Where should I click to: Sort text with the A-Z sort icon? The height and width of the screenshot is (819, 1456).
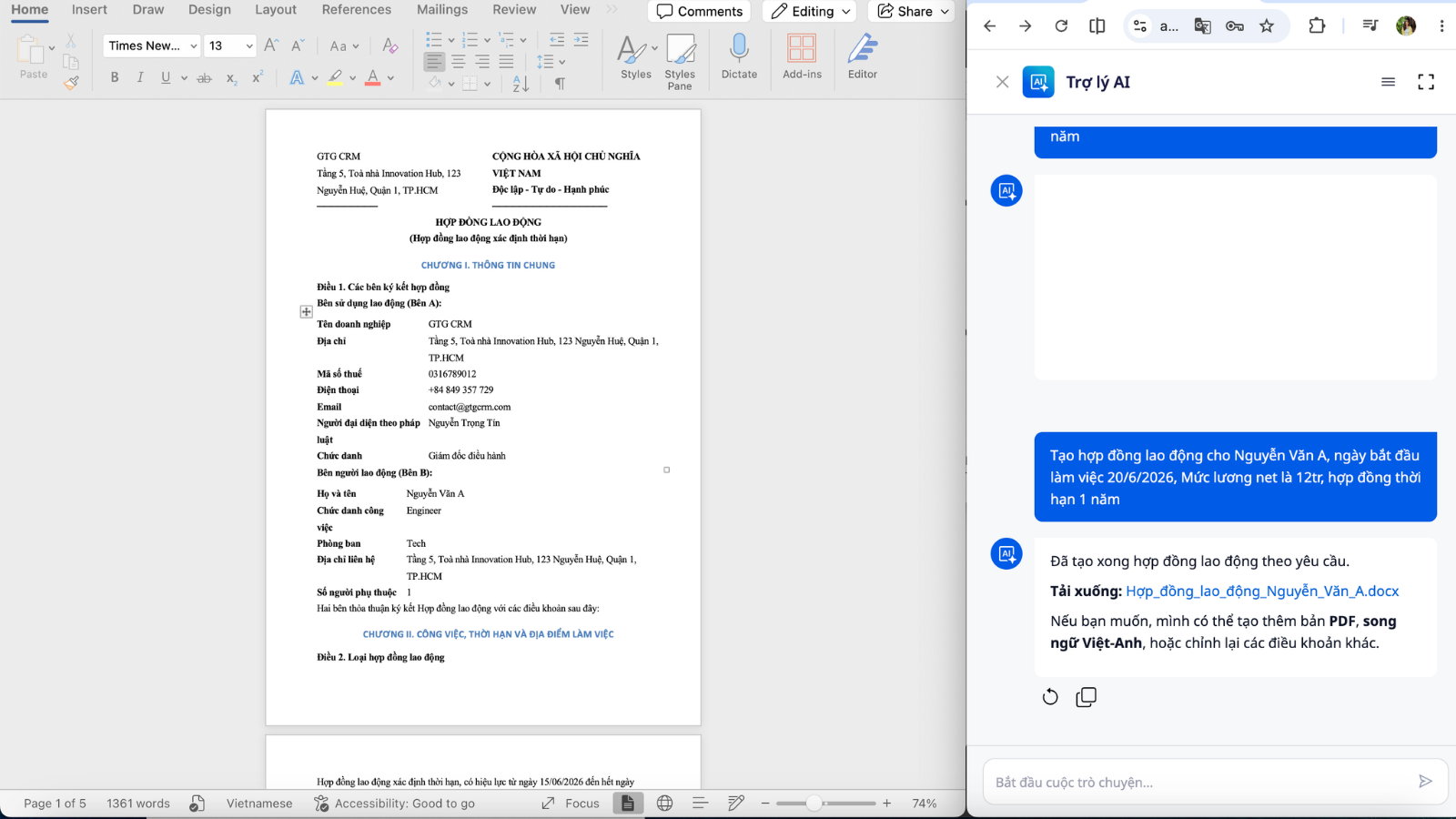point(521,84)
